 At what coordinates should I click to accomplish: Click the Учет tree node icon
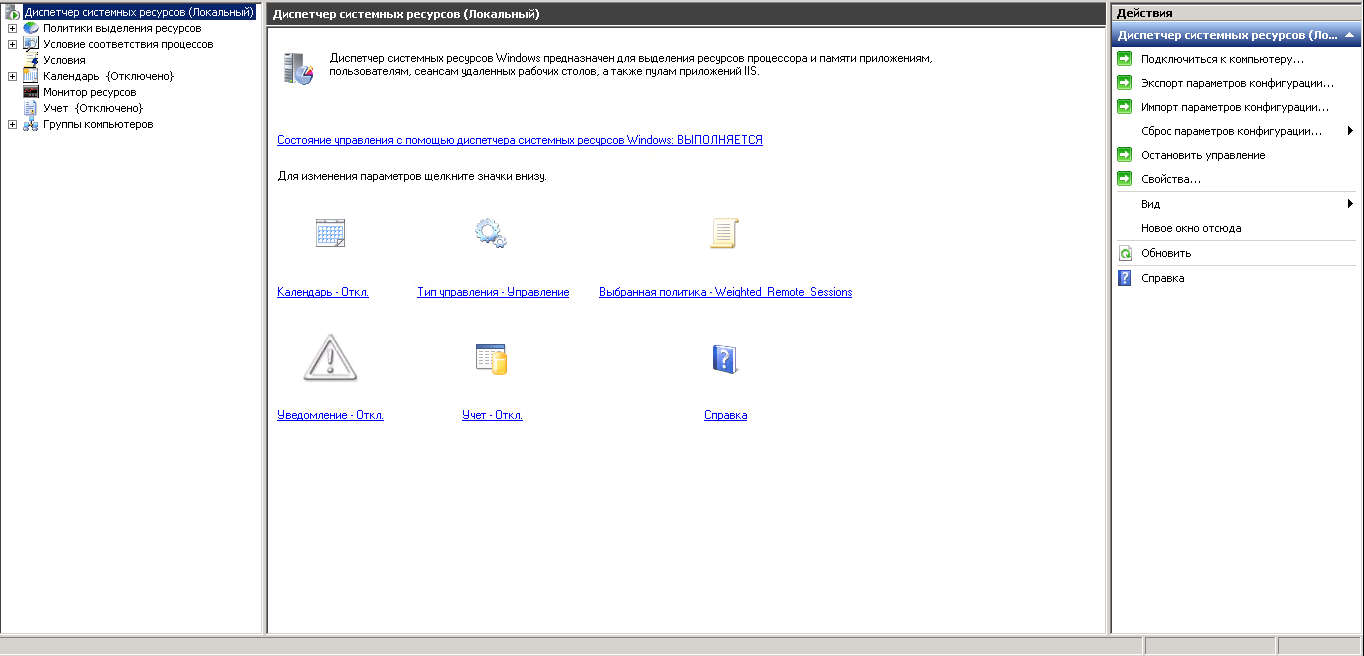[31, 108]
